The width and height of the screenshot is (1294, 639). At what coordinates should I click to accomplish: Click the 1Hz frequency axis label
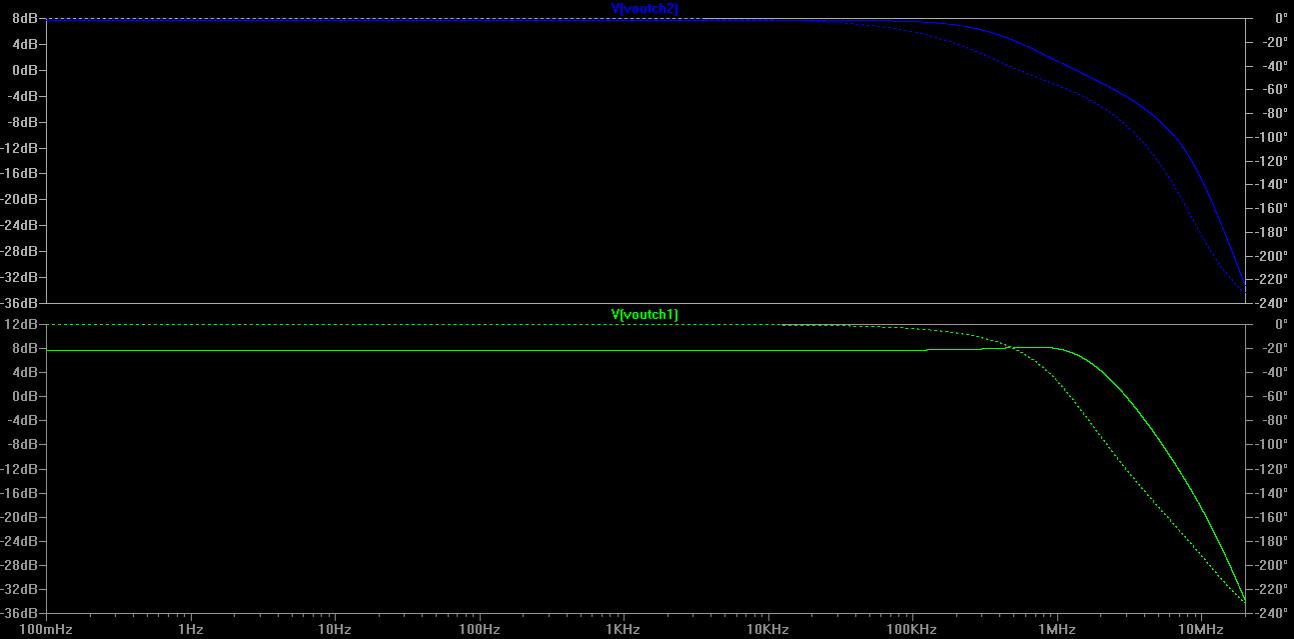click(x=190, y=629)
